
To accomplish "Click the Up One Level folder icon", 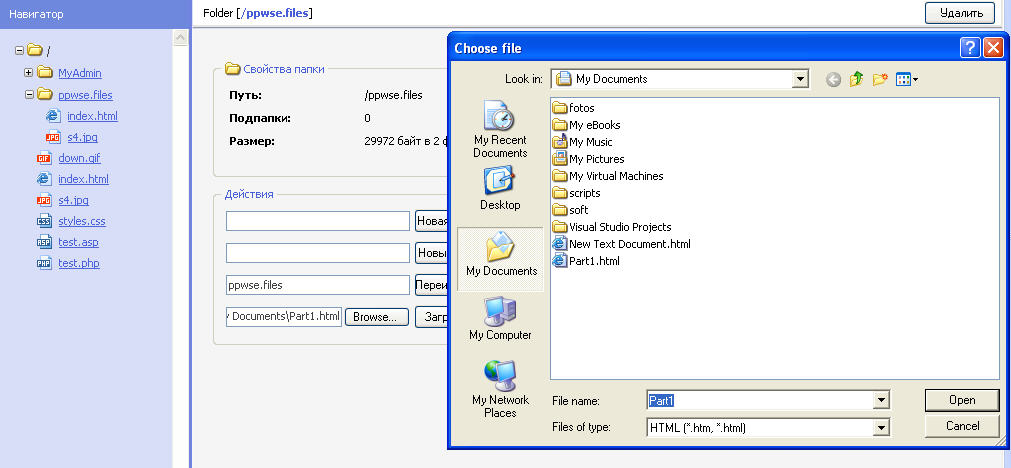I will [856, 80].
